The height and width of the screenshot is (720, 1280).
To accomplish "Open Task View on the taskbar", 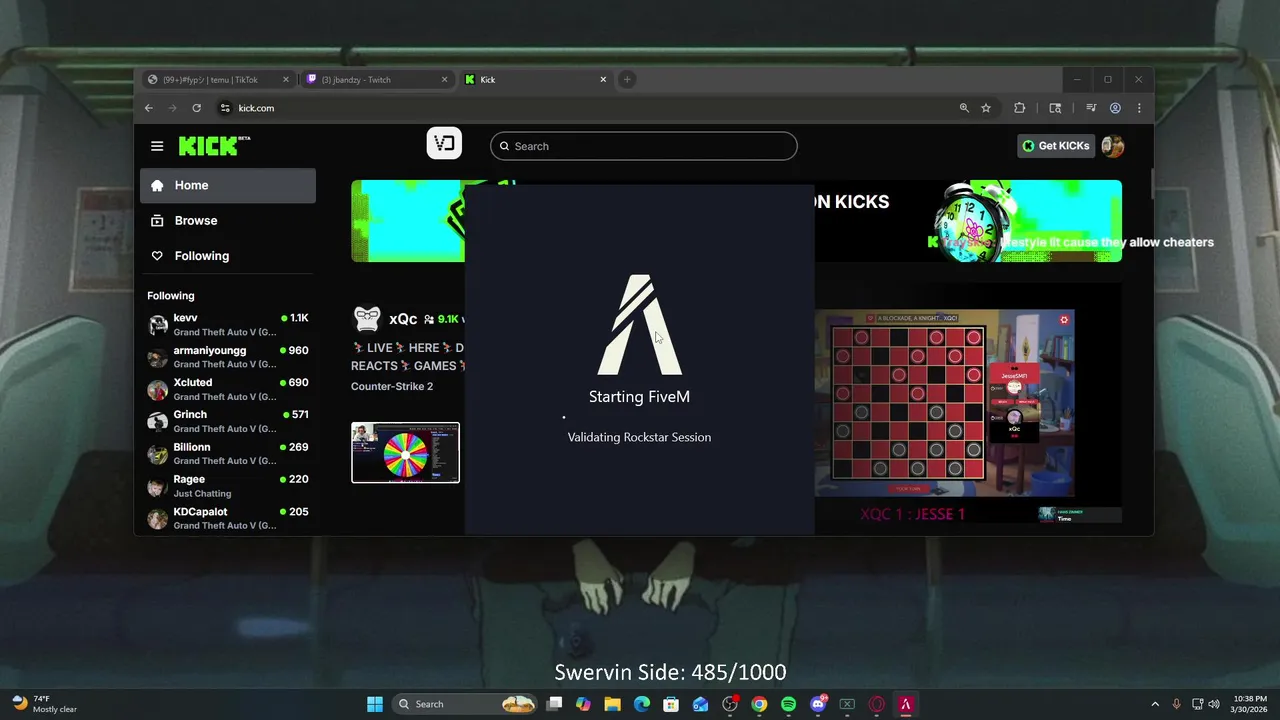I will pos(555,704).
